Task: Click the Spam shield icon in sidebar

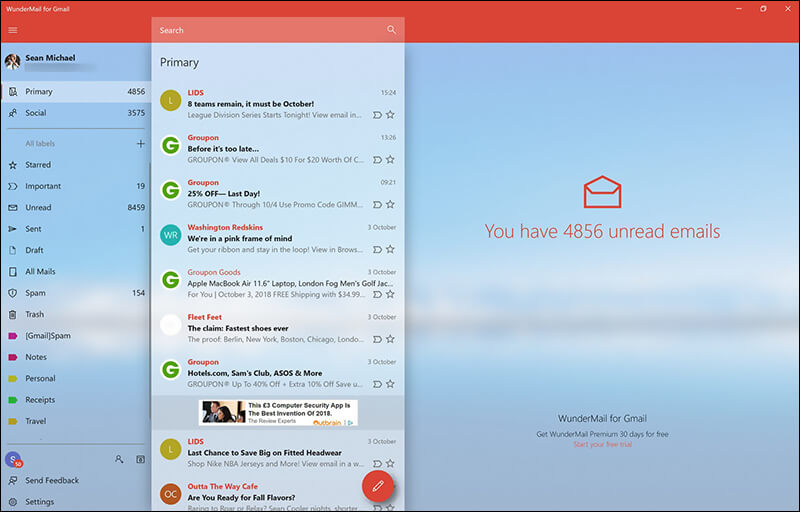Action: [13, 293]
